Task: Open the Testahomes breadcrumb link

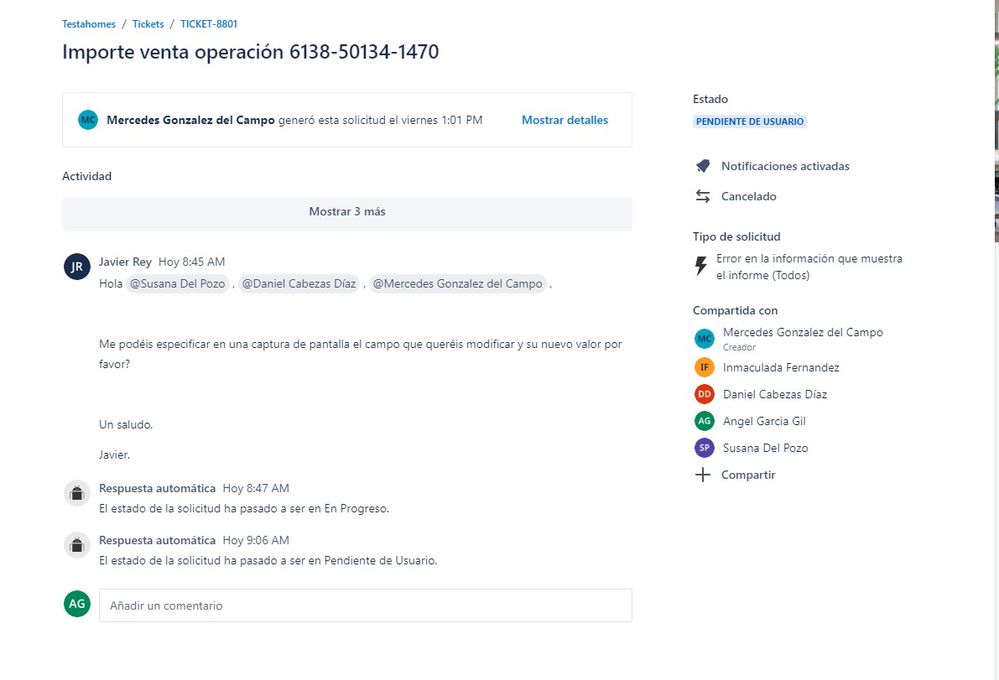Action: [x=89, y=24]
